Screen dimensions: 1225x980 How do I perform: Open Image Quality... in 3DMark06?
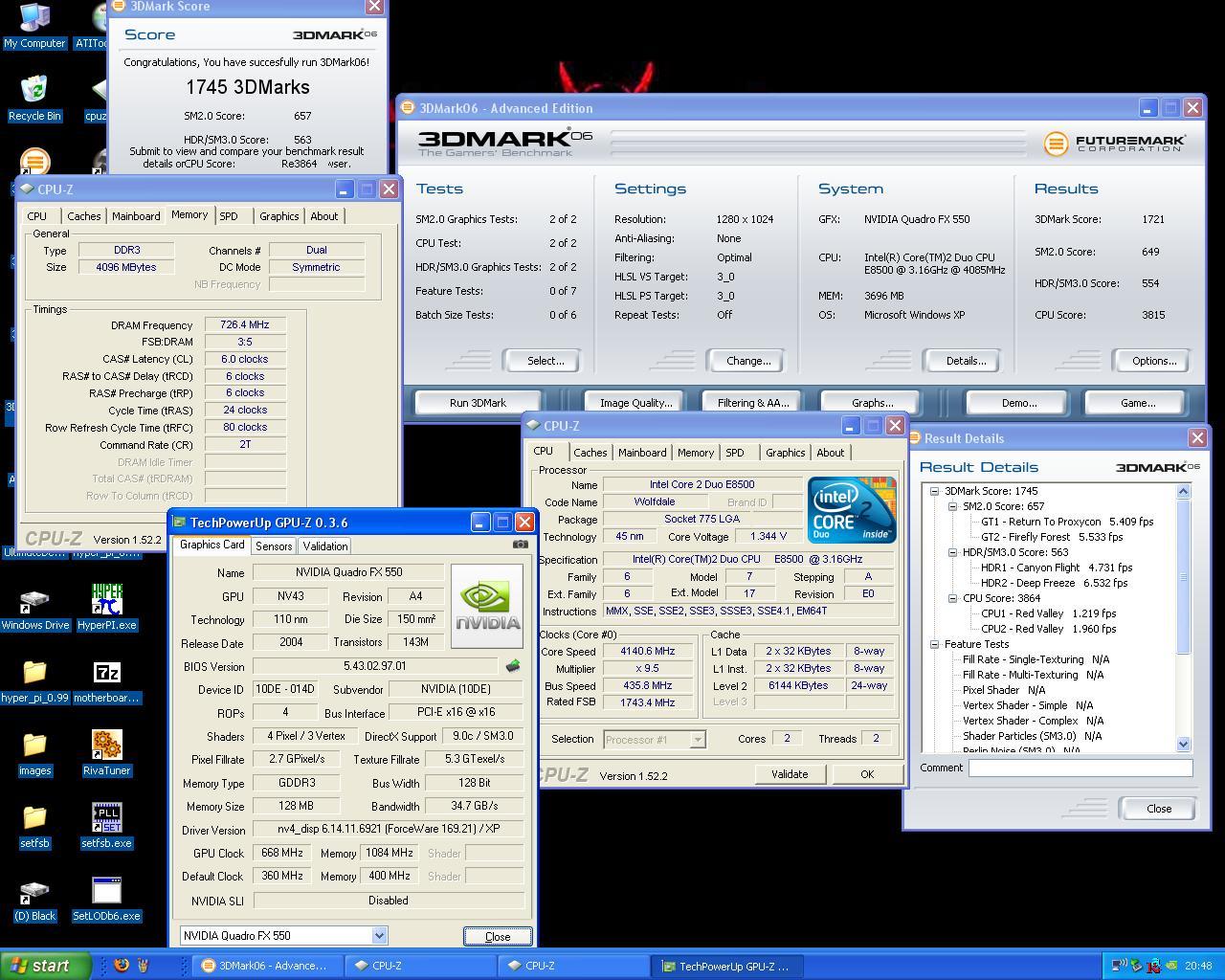click(635, 403)
